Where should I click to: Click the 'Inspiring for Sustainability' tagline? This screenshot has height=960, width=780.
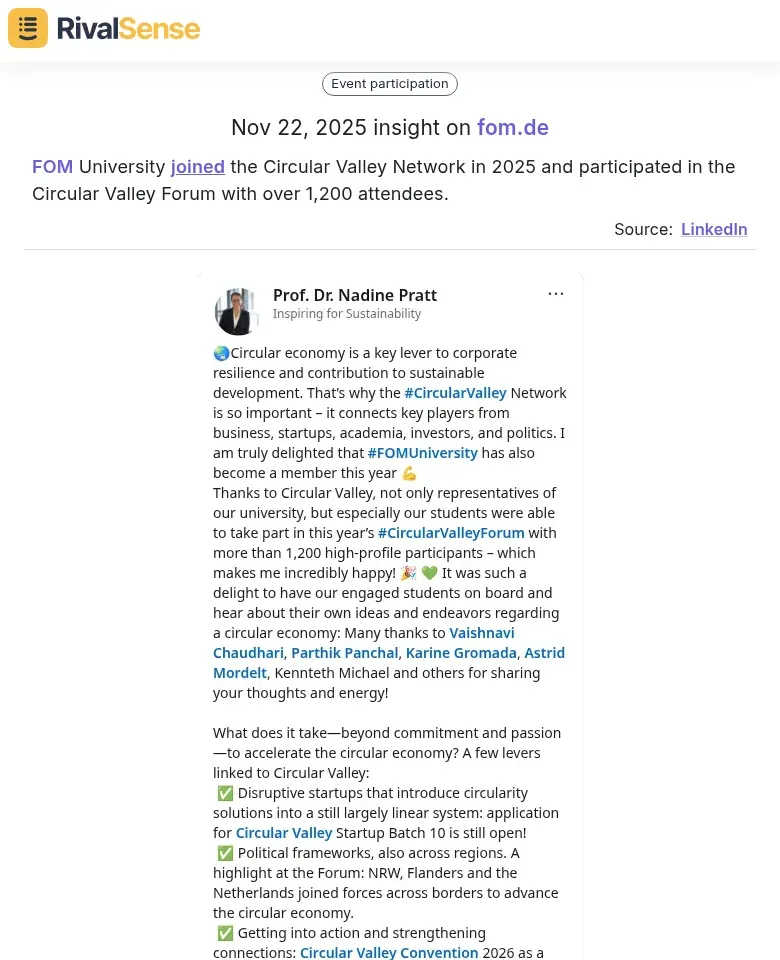click(x=347, y=314)
